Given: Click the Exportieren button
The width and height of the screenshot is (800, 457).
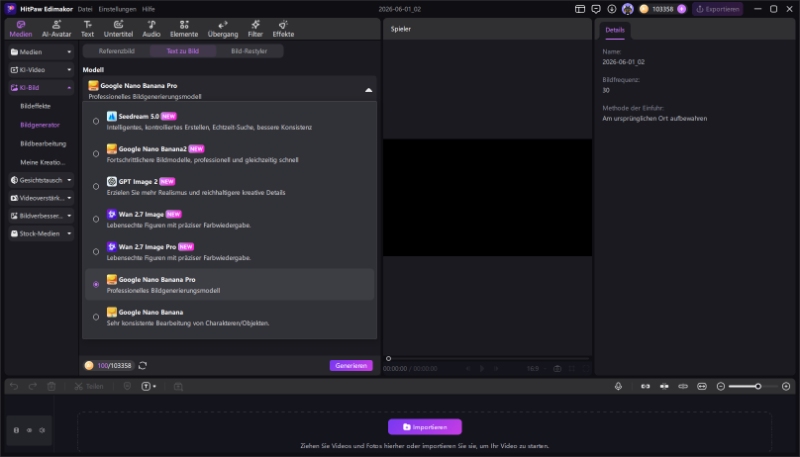Looking at the screenshot, I should pos(718,9).
